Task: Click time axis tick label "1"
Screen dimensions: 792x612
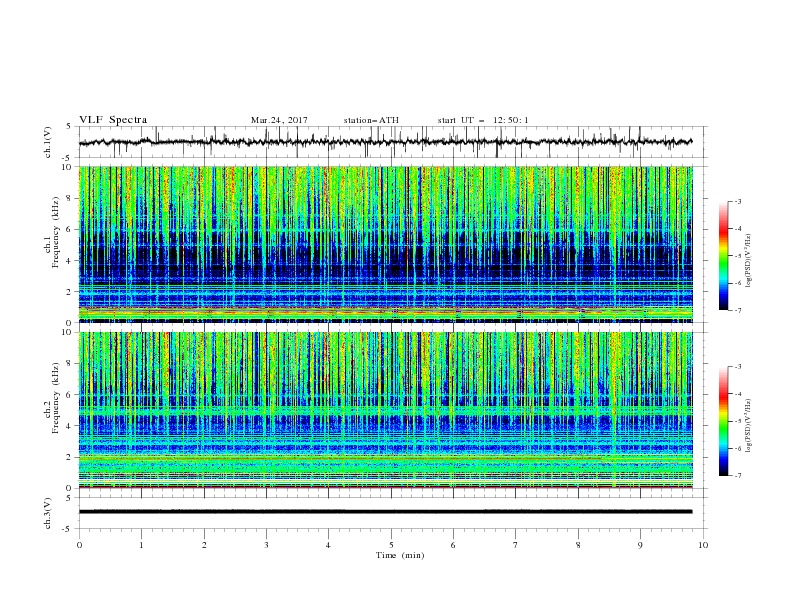Action: coord(142,545)
